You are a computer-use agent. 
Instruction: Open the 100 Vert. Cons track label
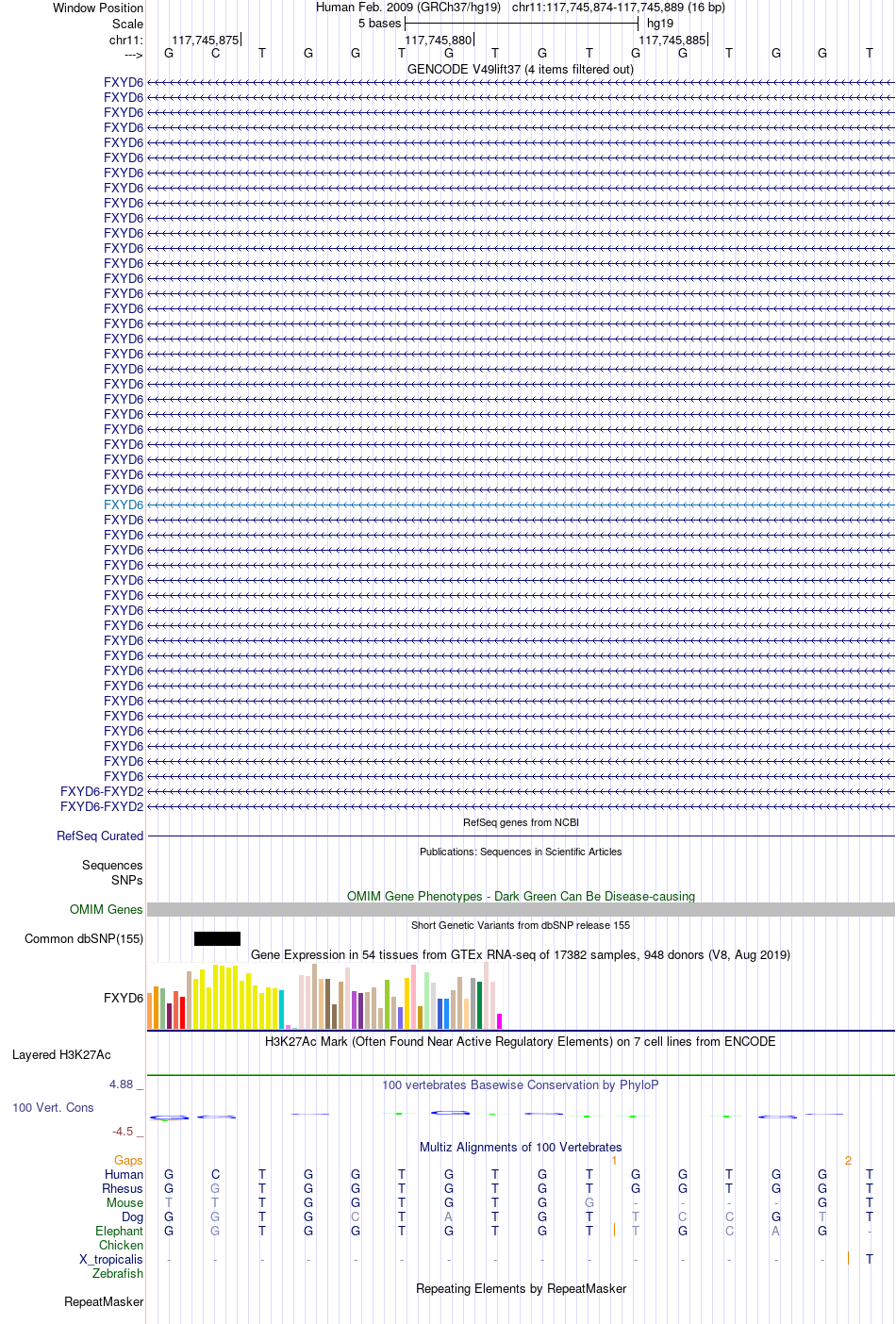coord(53,1107)
